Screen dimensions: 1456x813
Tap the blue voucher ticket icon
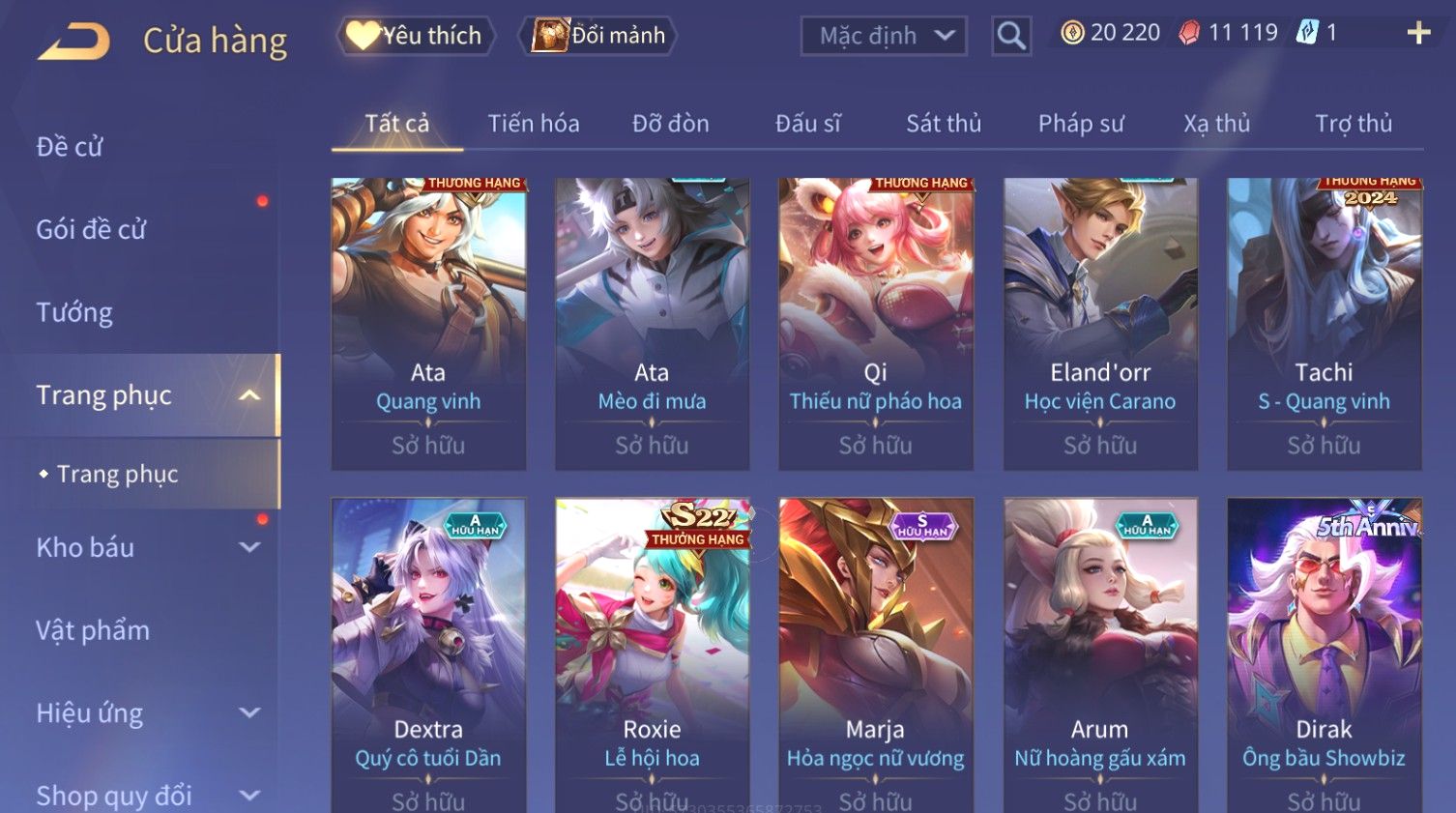coord(1307,32)
